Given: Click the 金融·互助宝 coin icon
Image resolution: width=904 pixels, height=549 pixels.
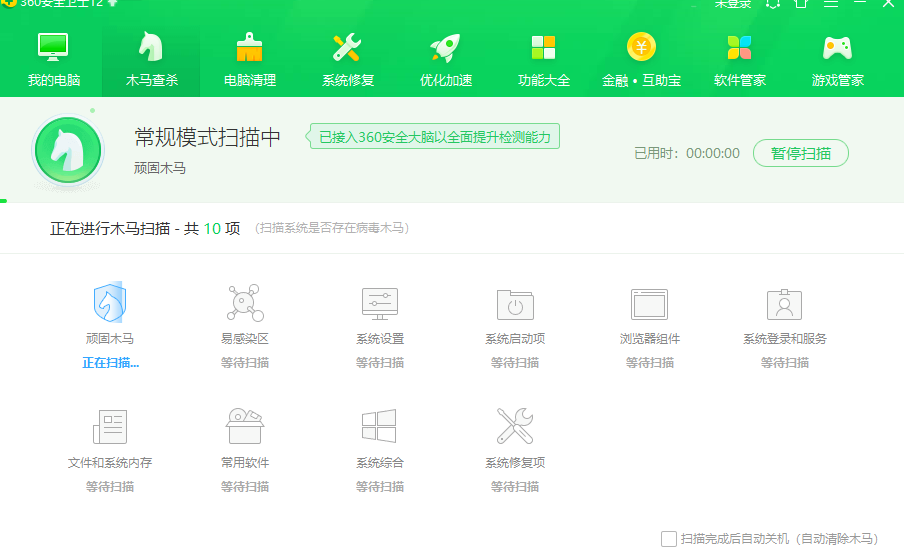Looking at the screenshot, I should (x=641, y=47).
